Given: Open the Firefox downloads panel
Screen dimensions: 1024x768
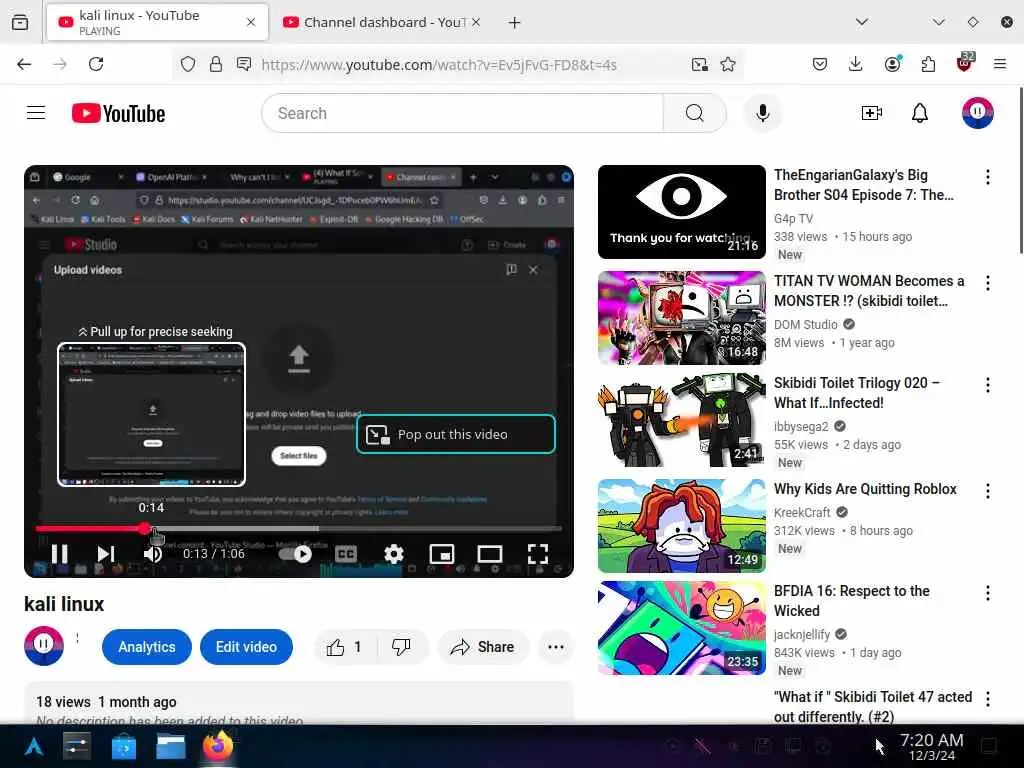Looking at the screenshot, I should (x=856, y=64).
